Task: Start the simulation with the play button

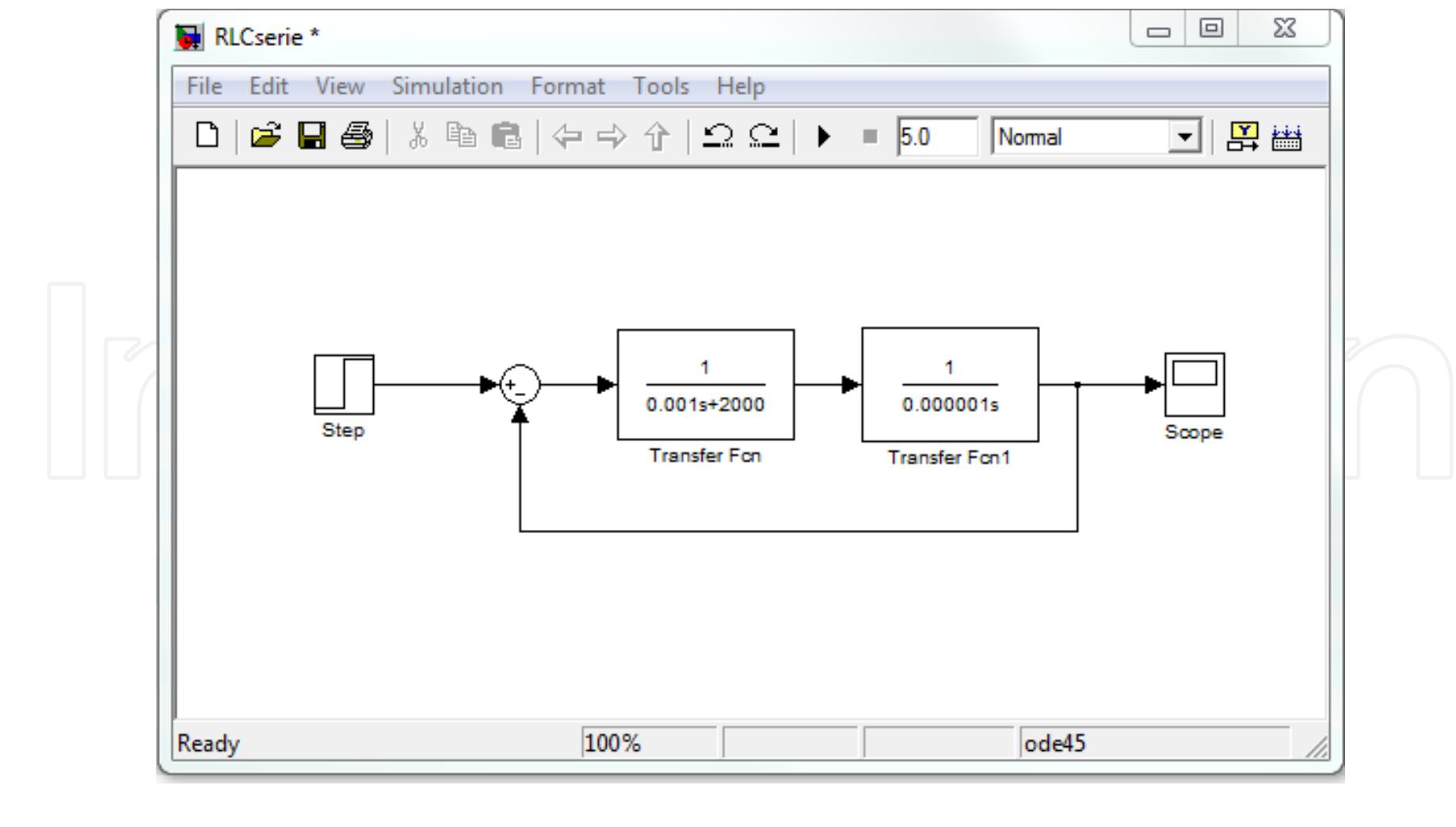Action: [824, 136]
